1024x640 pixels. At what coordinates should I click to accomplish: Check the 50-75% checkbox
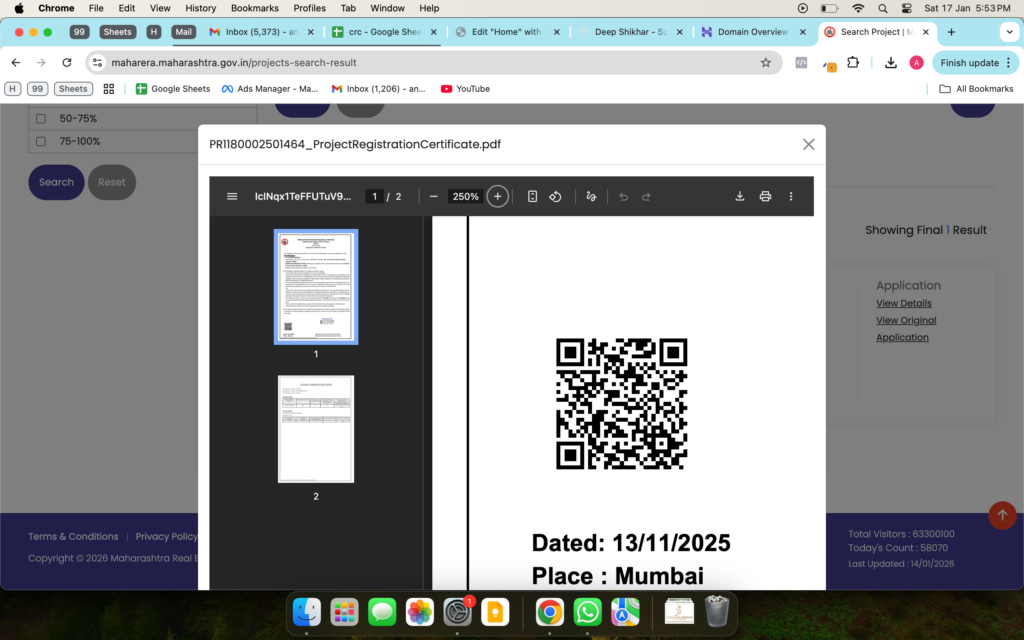[x=41, y=119]
